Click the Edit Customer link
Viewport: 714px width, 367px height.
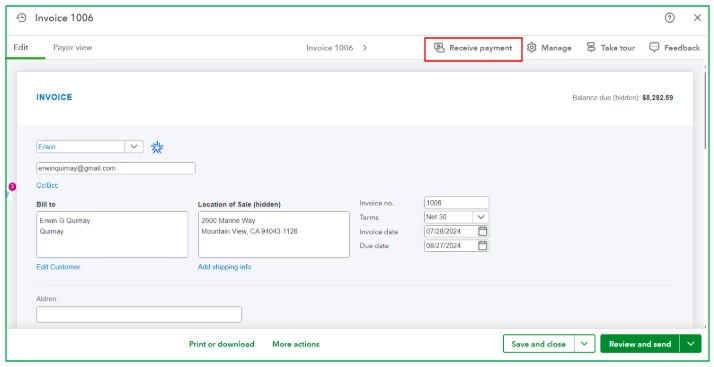tap(58, 267)
